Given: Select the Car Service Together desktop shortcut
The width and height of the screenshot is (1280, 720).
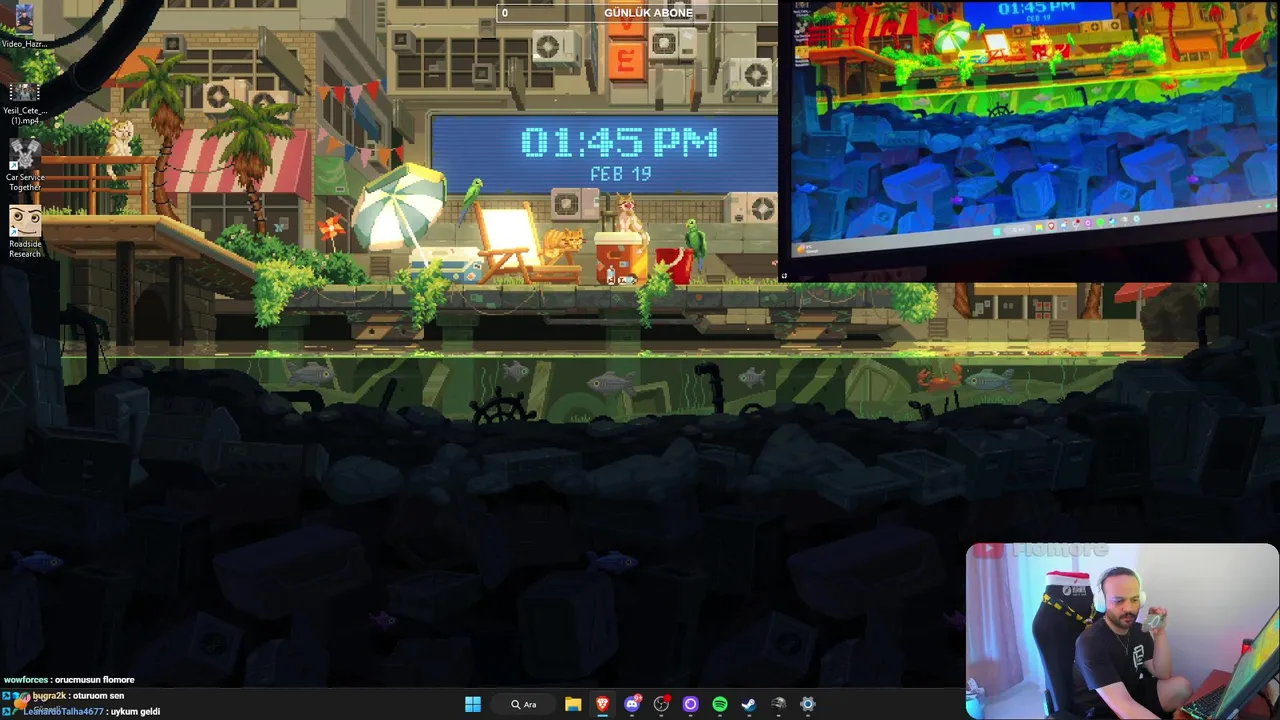Looking at the screenshot, I should click(x=25, y=165).
